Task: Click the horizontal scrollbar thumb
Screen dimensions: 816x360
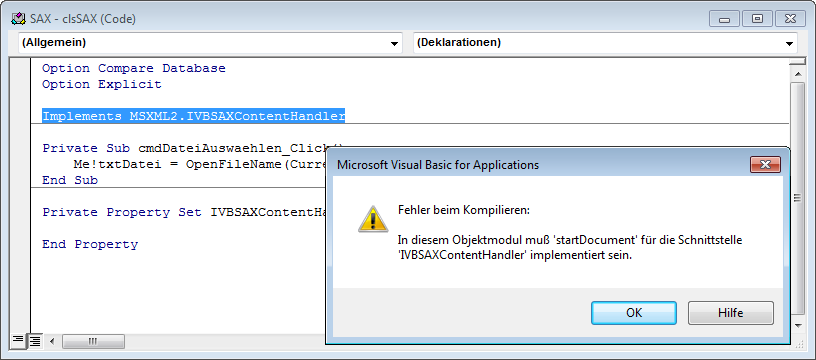Action: [x=93, y=342]
